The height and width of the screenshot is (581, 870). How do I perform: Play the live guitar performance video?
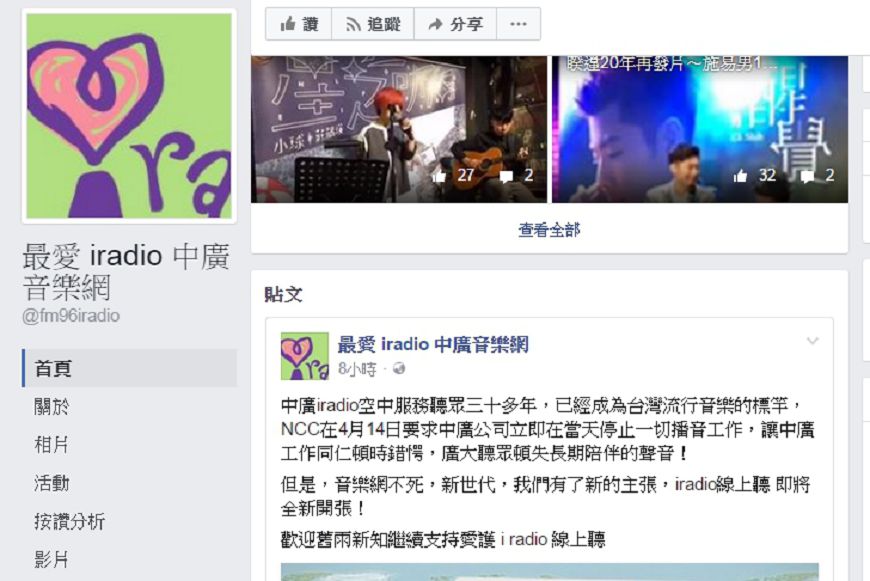point(399,129)
